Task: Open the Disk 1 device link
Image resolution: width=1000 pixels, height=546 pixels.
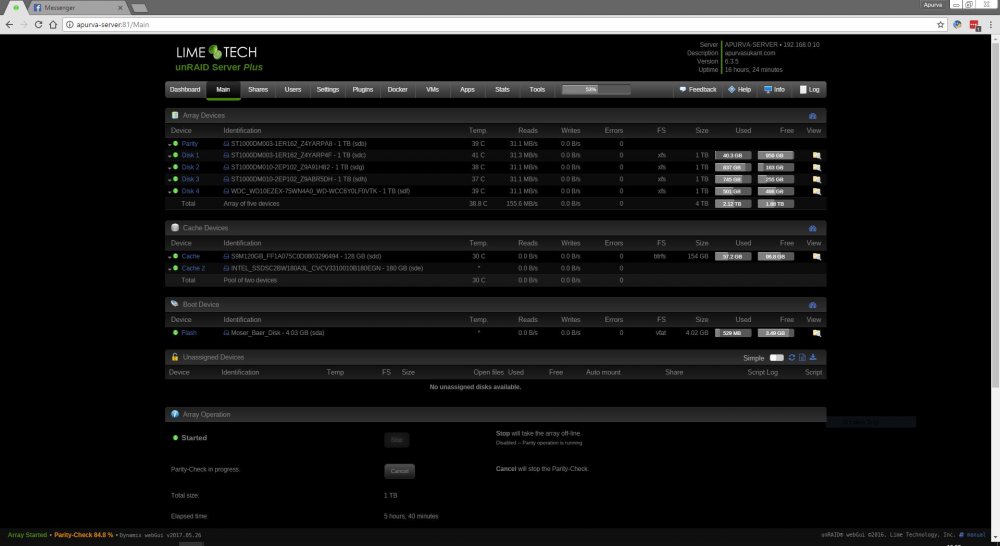Action: pos(190,156)
